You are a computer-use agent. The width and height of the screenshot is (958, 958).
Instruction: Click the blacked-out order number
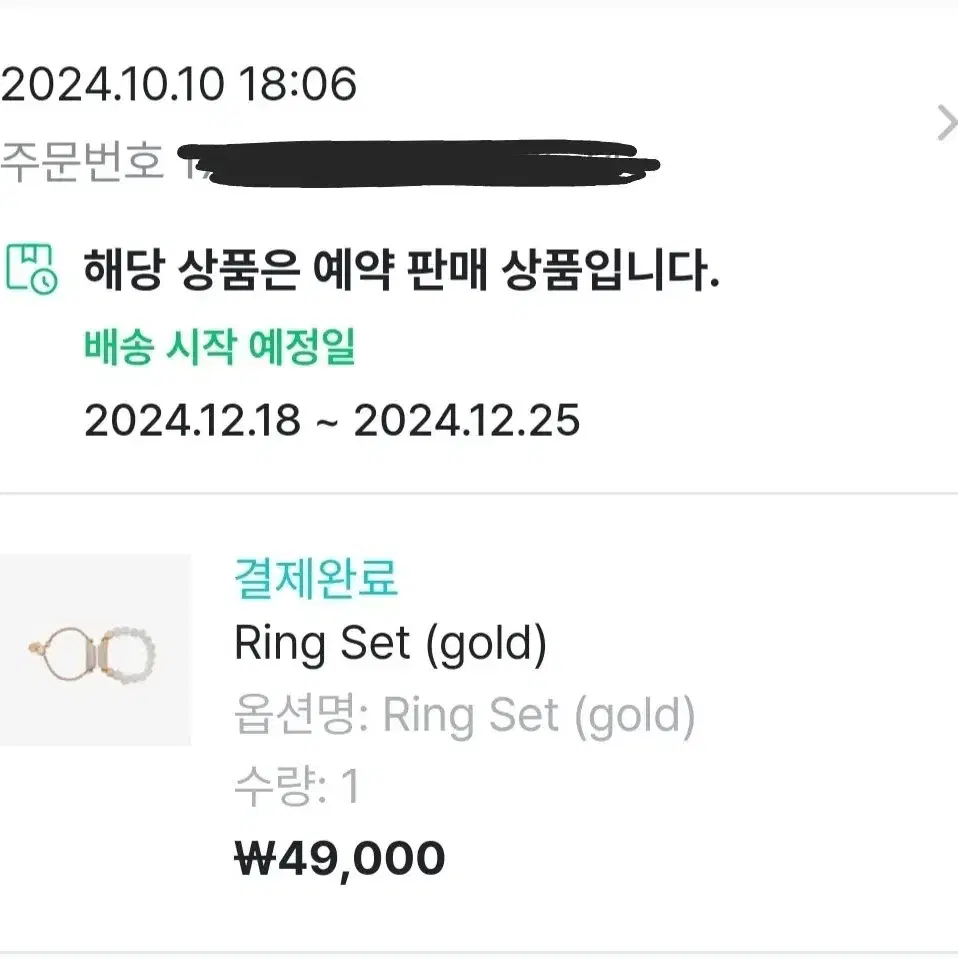click(x=419, y=163)
